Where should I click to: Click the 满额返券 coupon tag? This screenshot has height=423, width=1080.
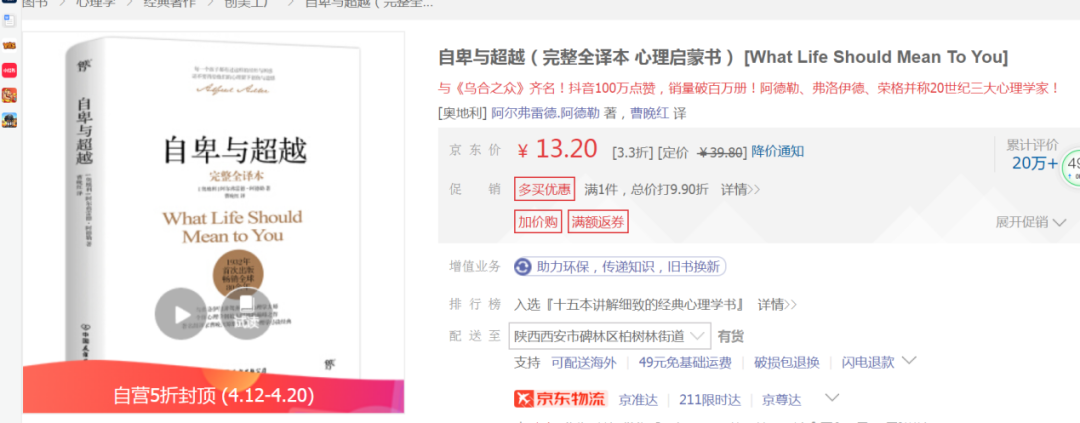598,222
